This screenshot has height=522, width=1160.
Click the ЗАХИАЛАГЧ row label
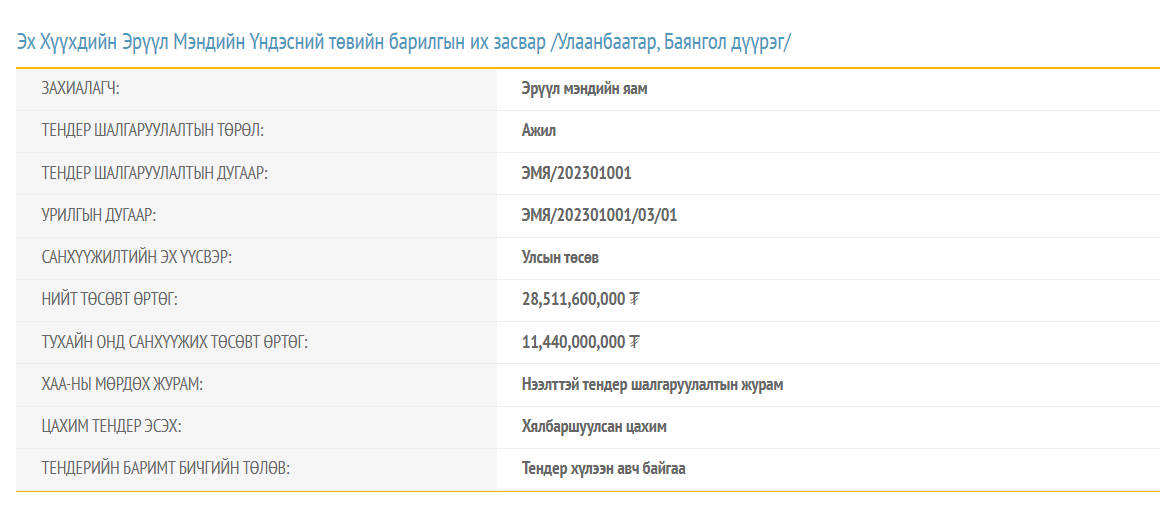pyautogui.click(x=80, y=89)
